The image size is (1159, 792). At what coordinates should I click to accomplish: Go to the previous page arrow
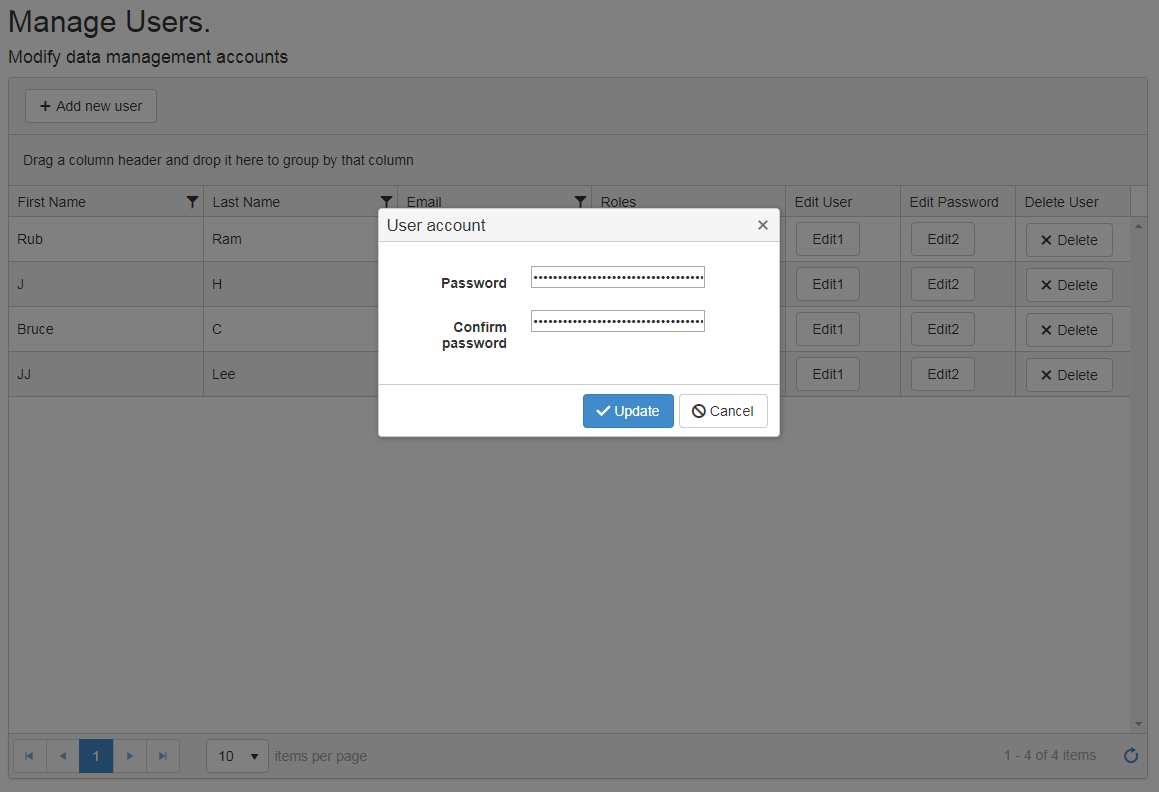click(62, 756)
